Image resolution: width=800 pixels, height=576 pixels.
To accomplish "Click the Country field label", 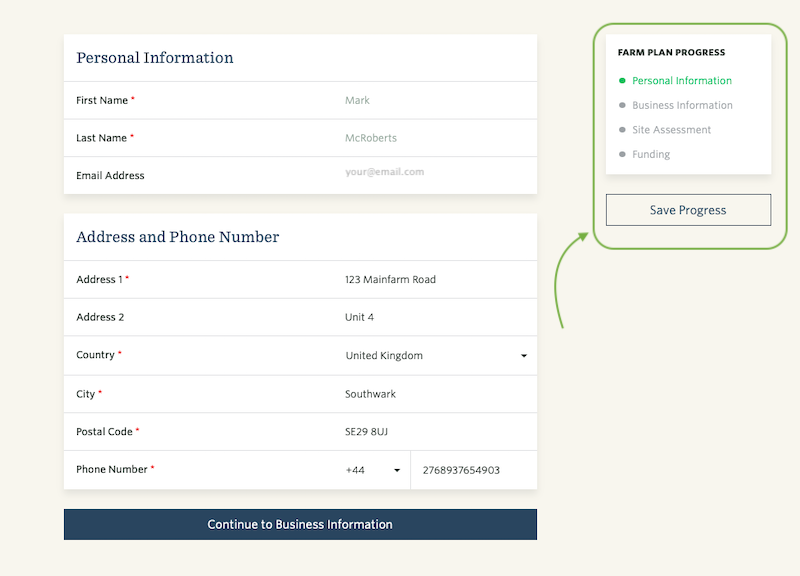I will tap(95, 355).
